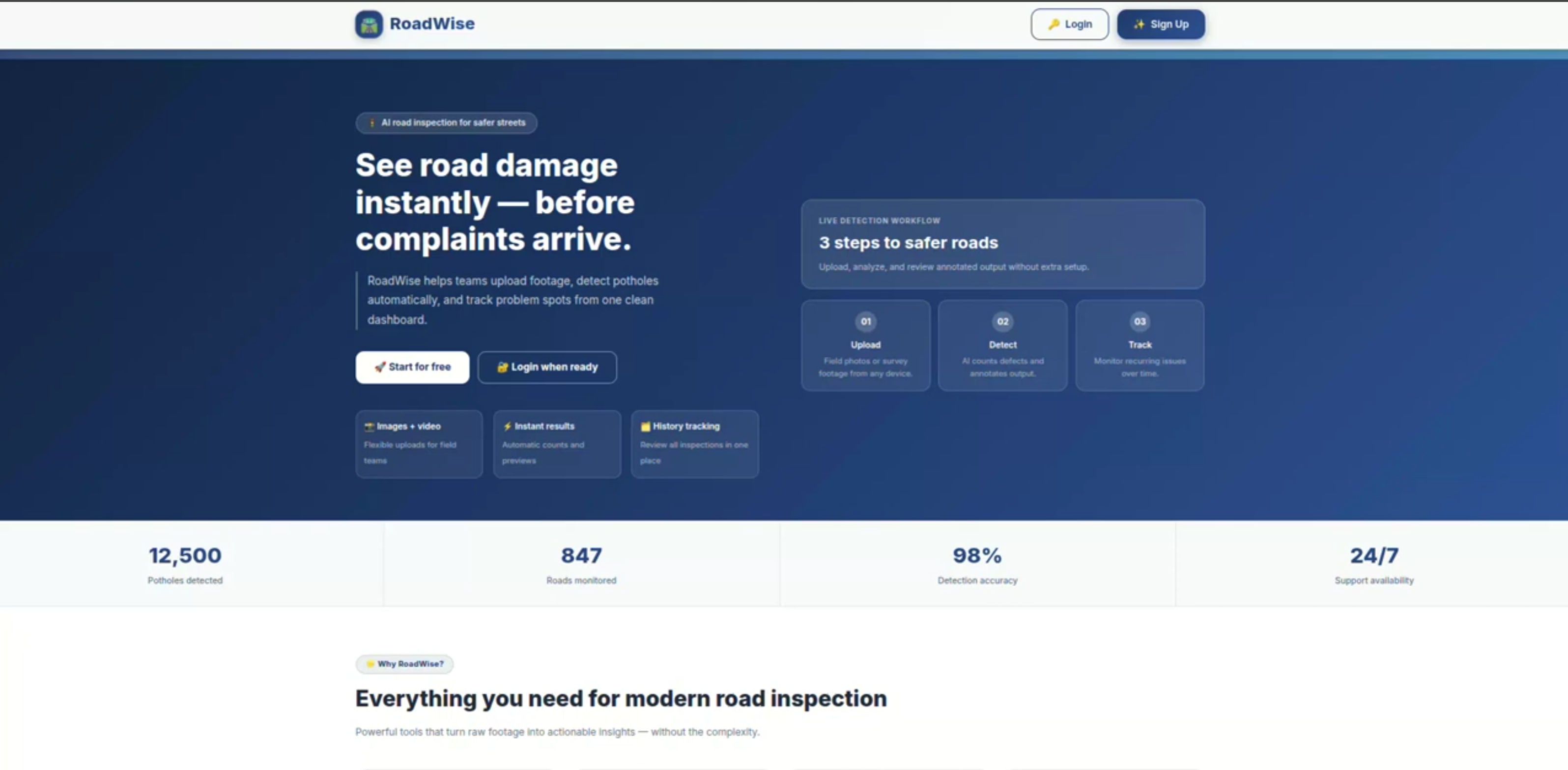This screenshot has width=1568, height=770.
Task: Click the 'Support availability' label
Action: click(1374, 580)
